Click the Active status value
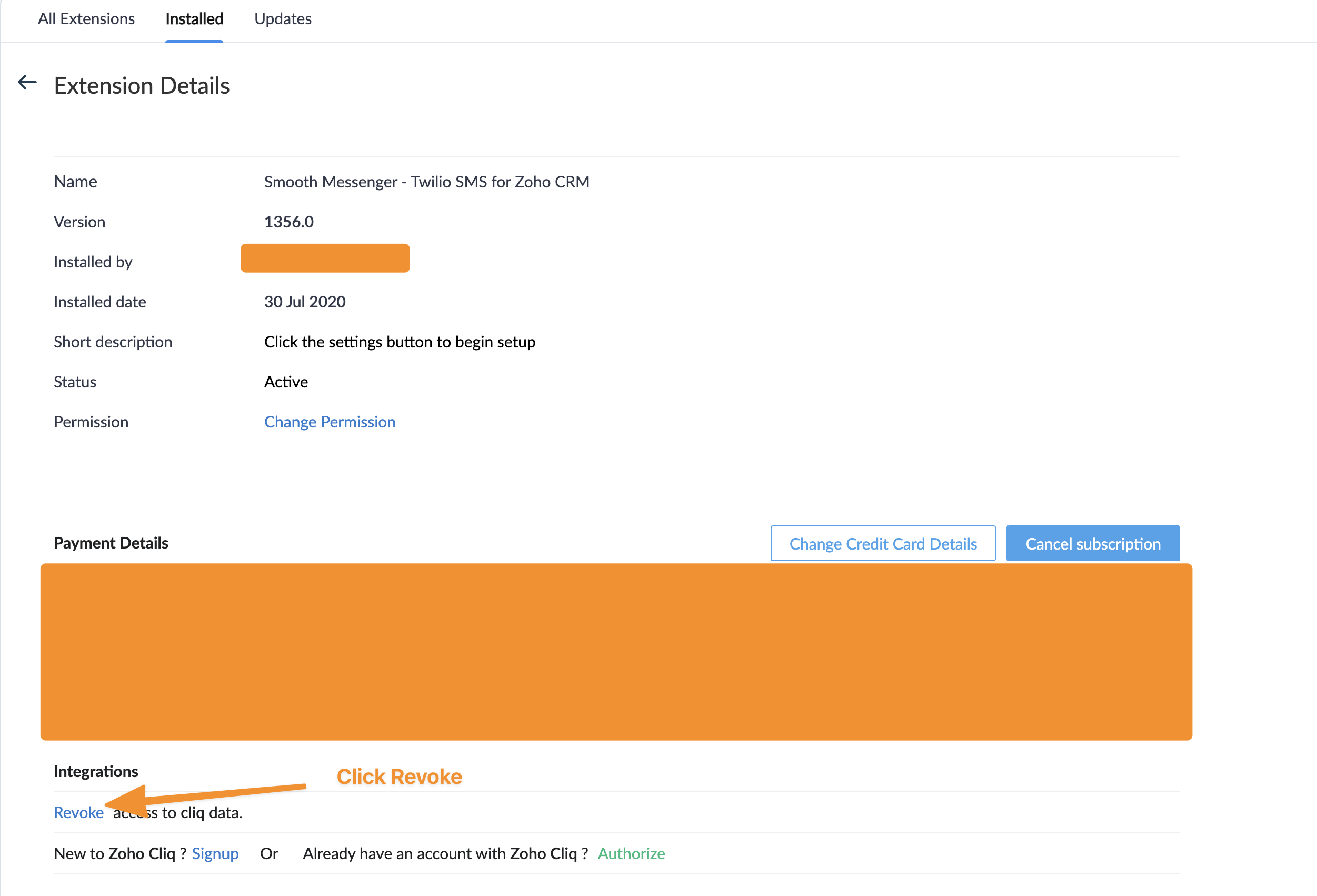This screenshot has height=896, width=1317. 286,382
